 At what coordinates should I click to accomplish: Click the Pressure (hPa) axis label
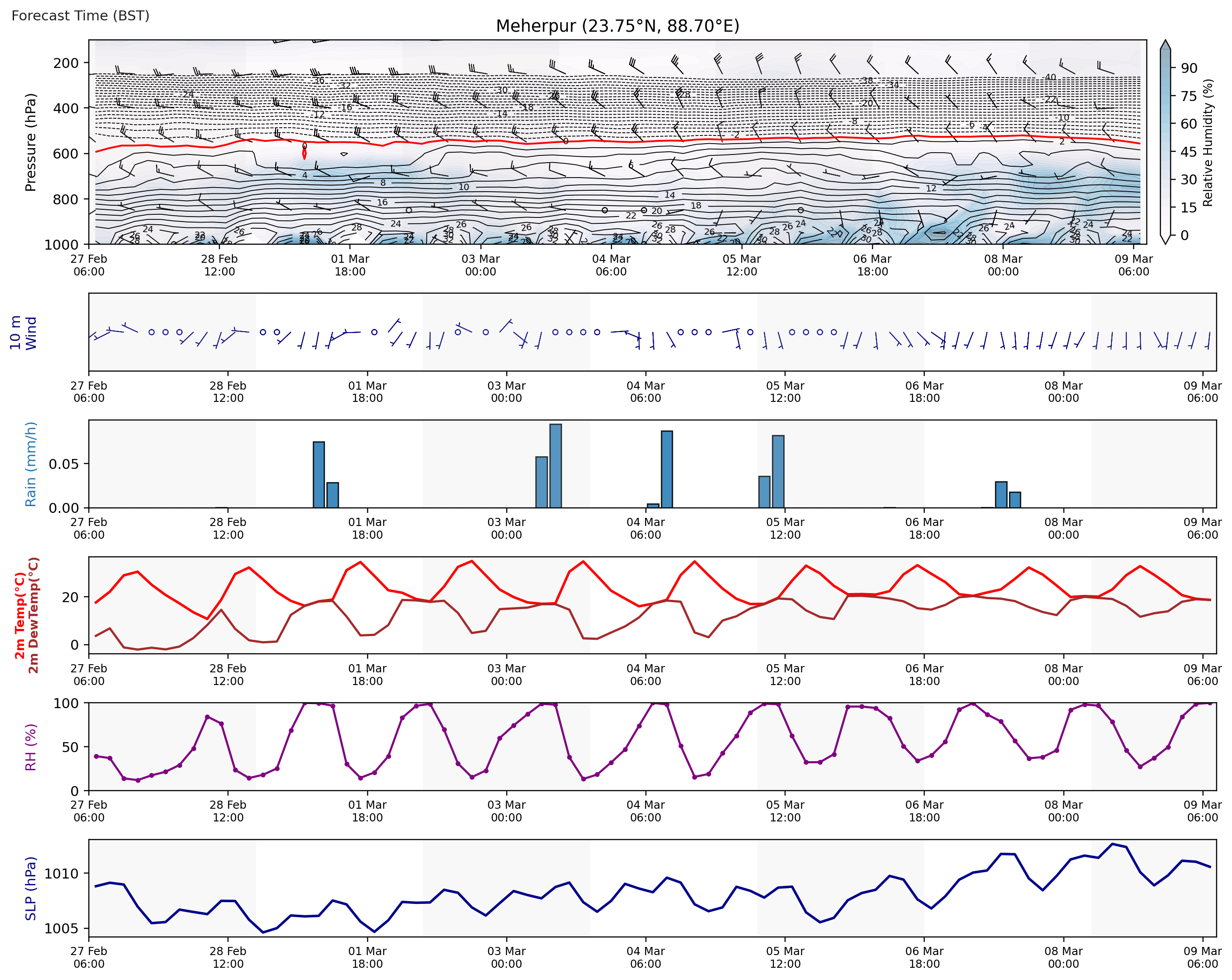30,142
